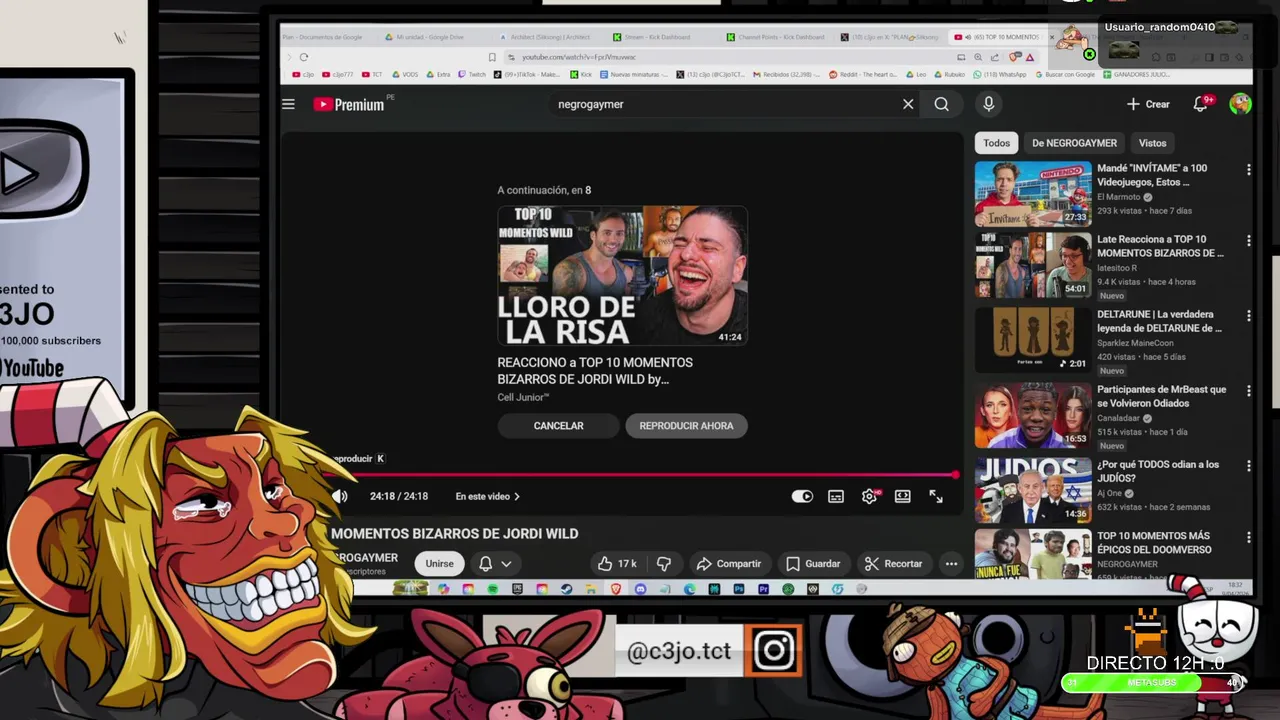This screenshot has height=720, width=1280.
Task: Open Steam from the taskbar
Action: coord(566,589)
